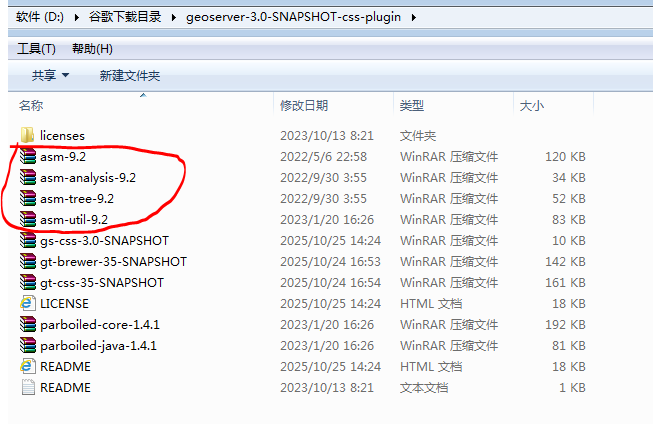Screen dimensions: 653x424
Task: Select the README HTML document icon
Action: pyautogui.click(x=27, y=366)
